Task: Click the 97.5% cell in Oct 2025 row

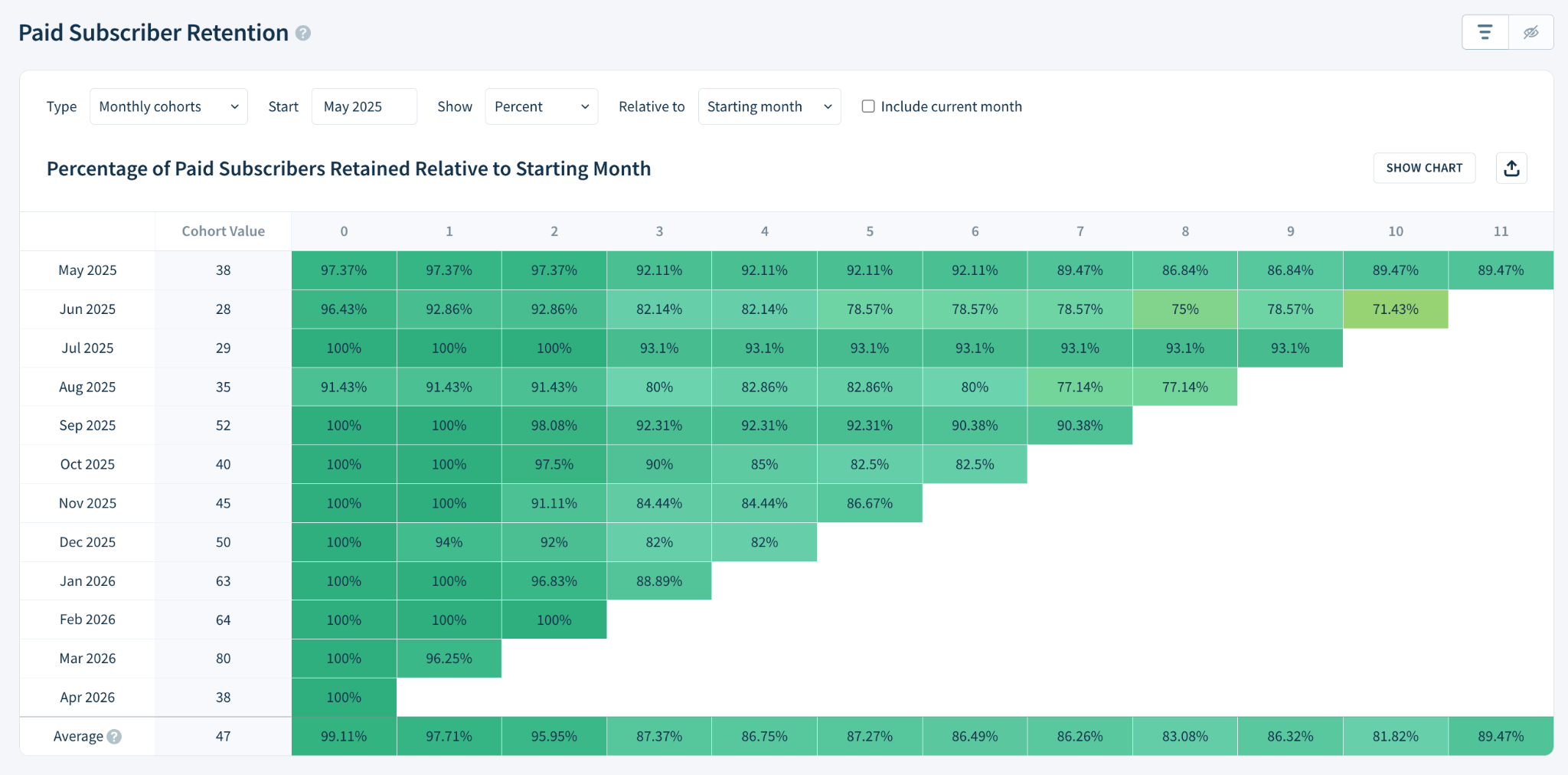Action: tap(554, 465)
